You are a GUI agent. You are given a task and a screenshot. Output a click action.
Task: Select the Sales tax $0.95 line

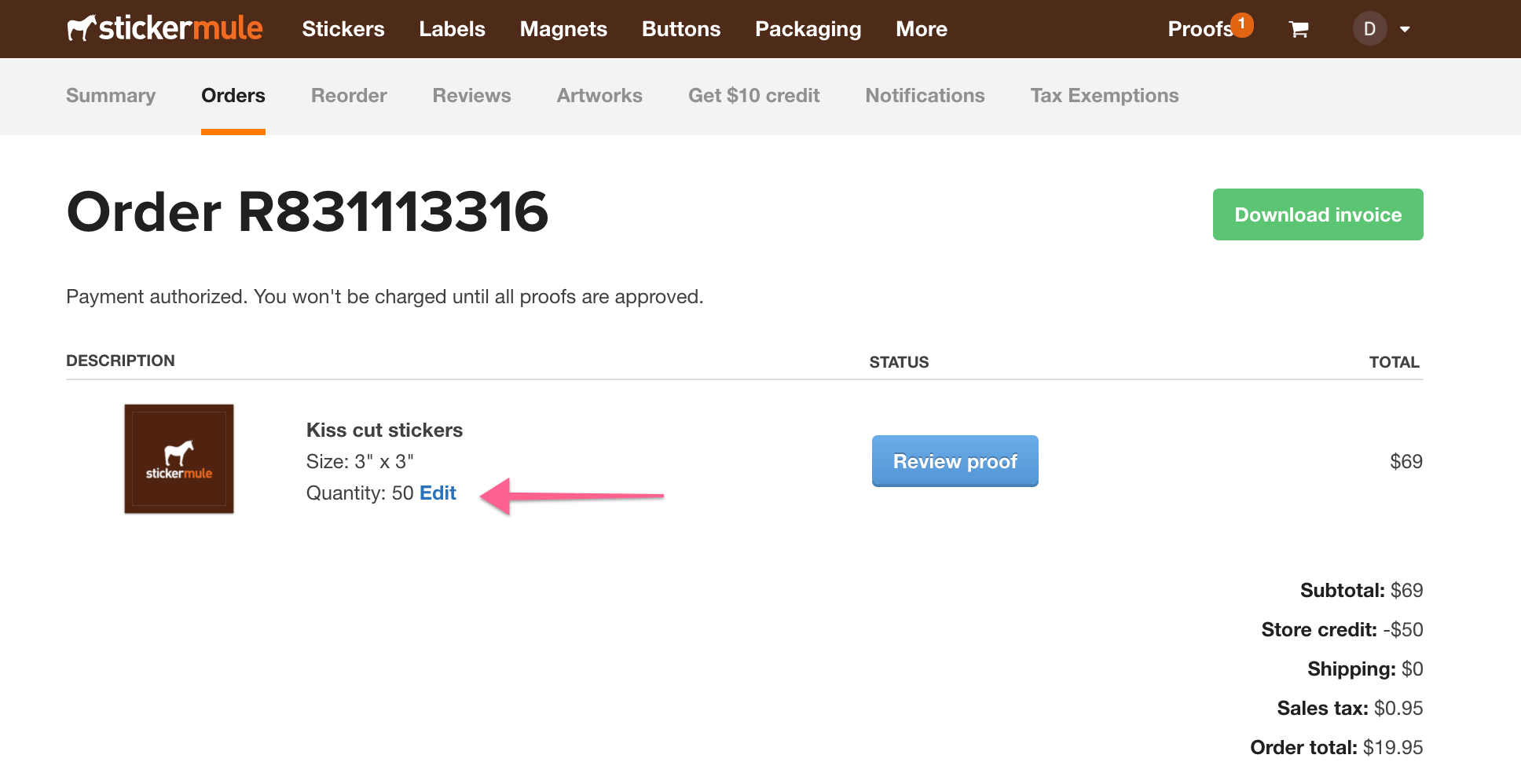1350,708
